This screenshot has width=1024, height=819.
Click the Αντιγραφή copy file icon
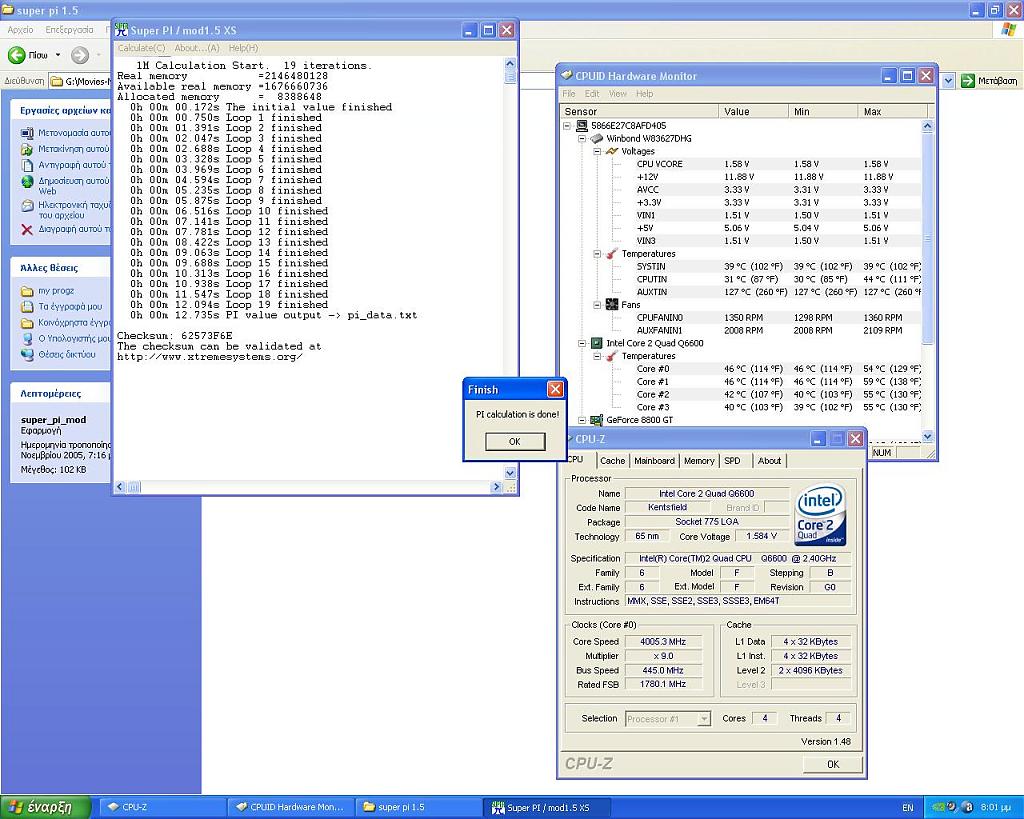[x=27, y=165]
